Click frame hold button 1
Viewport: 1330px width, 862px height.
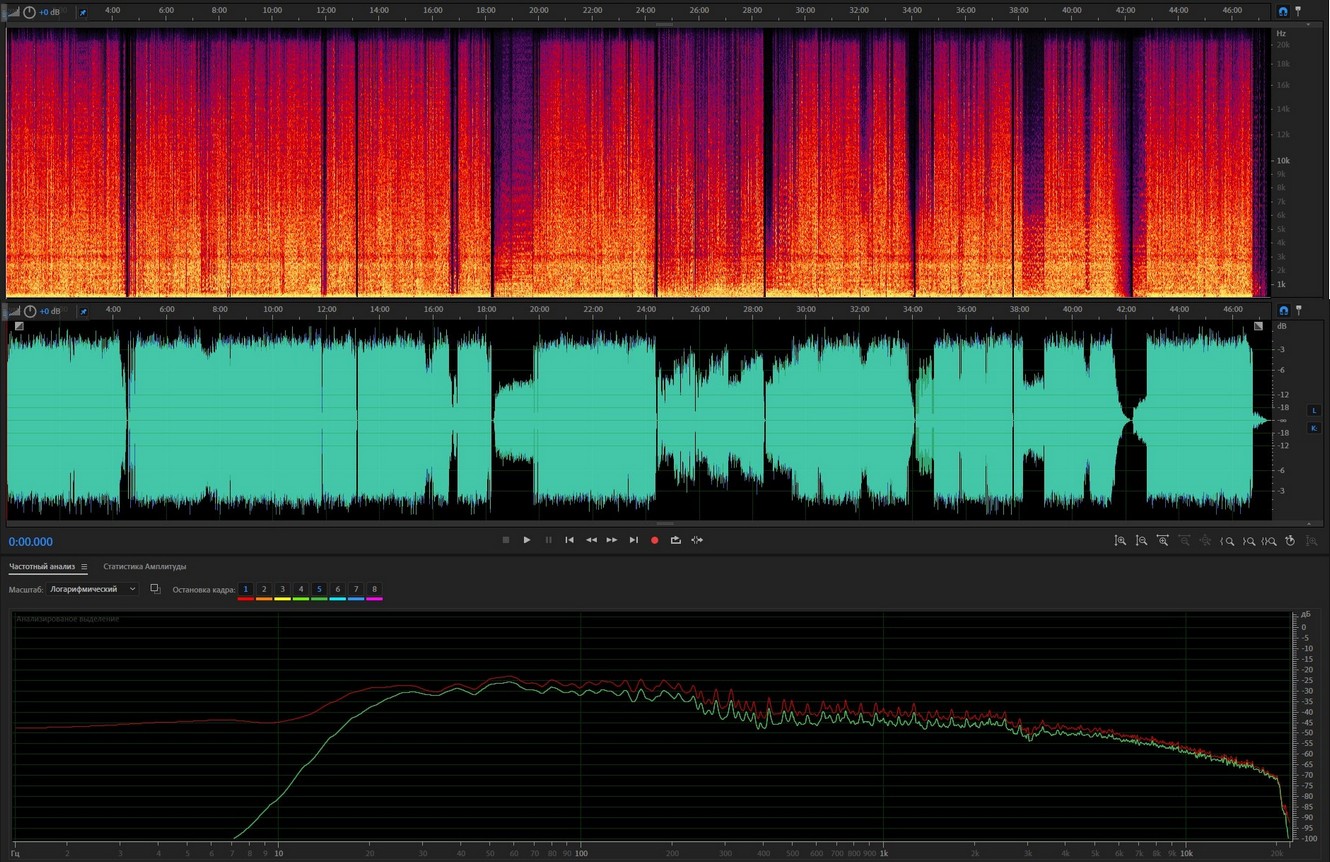pyautogui.click(x=246, y=590)
